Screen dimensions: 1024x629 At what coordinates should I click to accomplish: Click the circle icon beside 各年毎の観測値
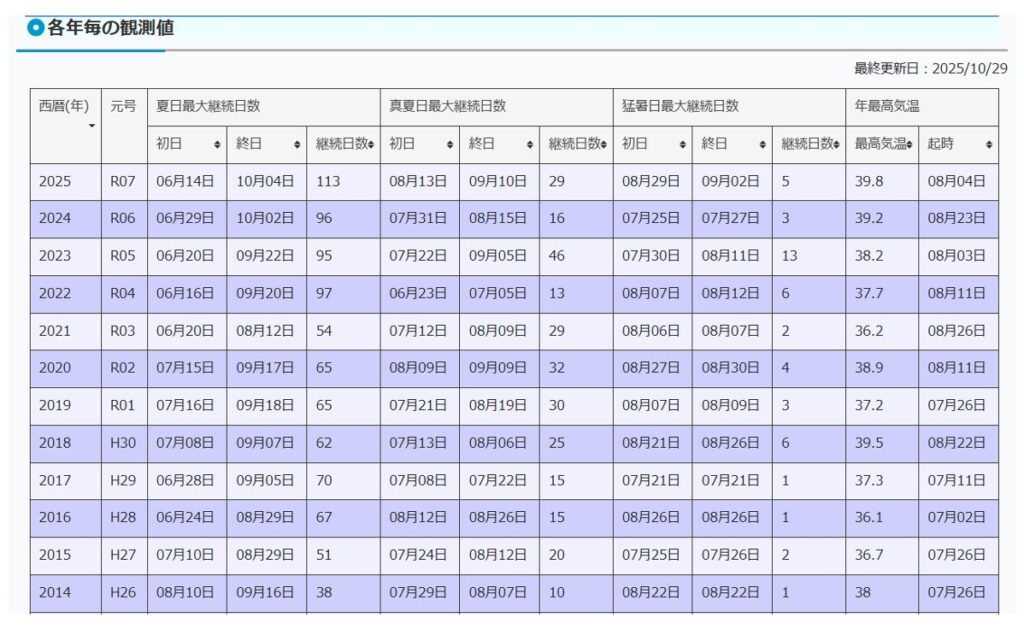[36, 28]
